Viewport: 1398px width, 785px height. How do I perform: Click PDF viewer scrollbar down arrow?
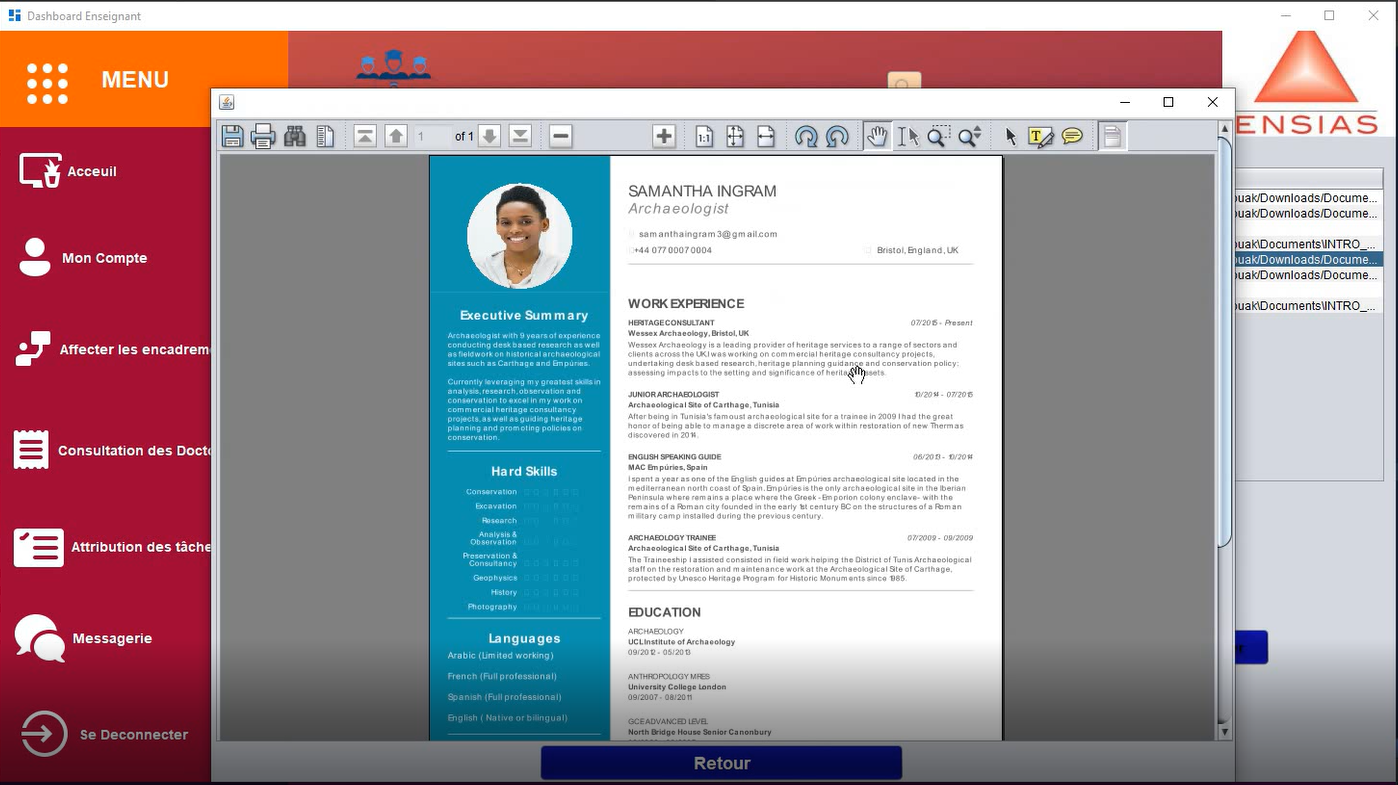(x=1225, y=732)
